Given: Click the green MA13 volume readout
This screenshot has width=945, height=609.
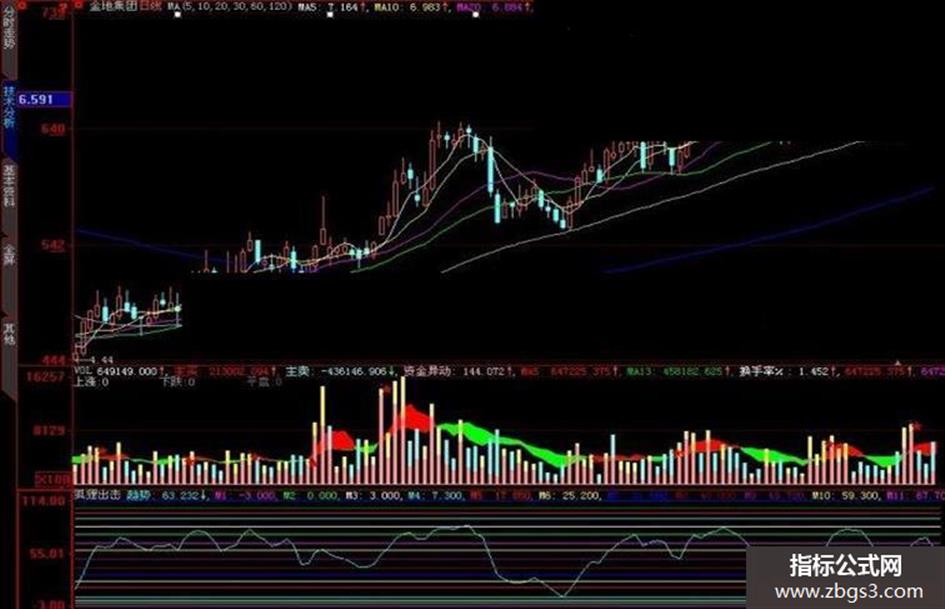Looking at the screenshot, I should [678, 372].
